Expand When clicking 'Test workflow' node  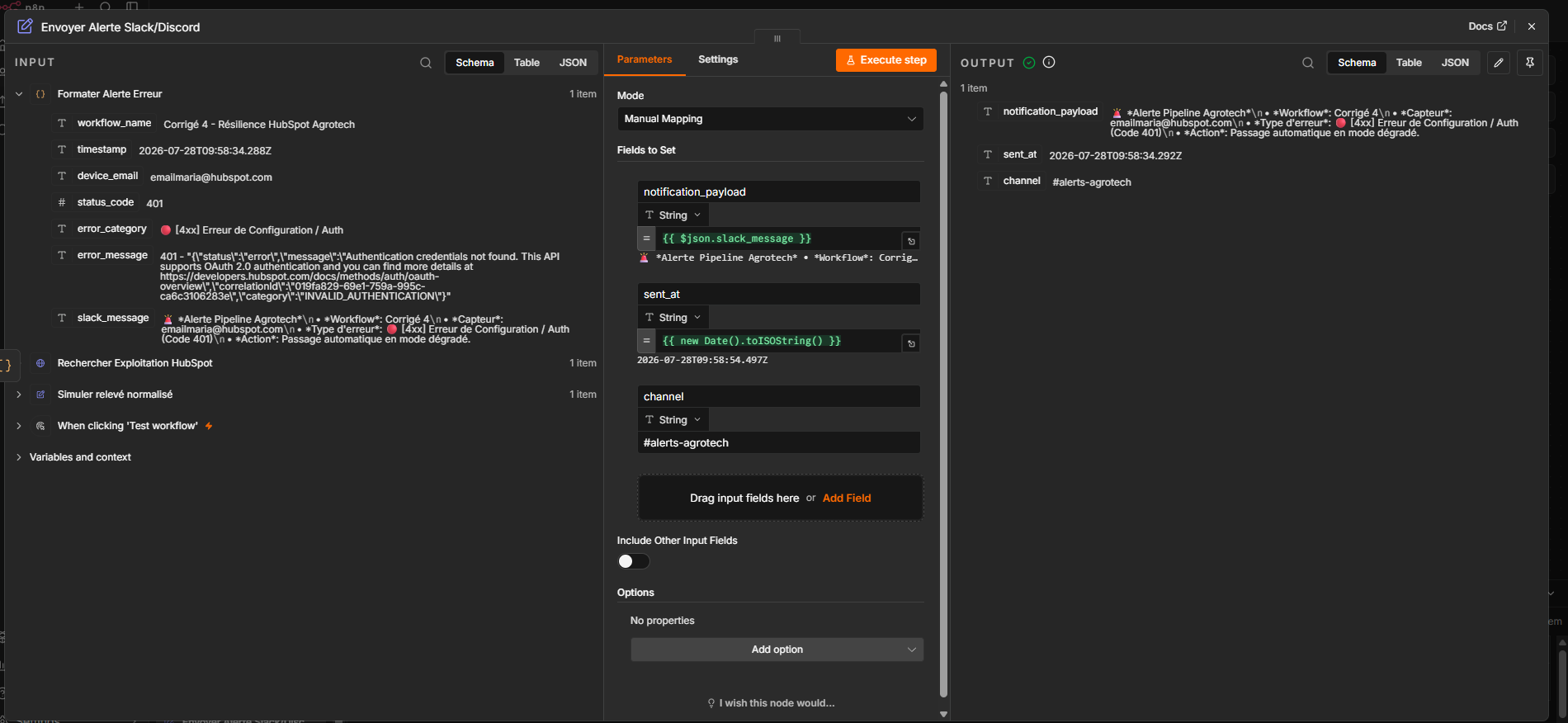click(19, 426)
